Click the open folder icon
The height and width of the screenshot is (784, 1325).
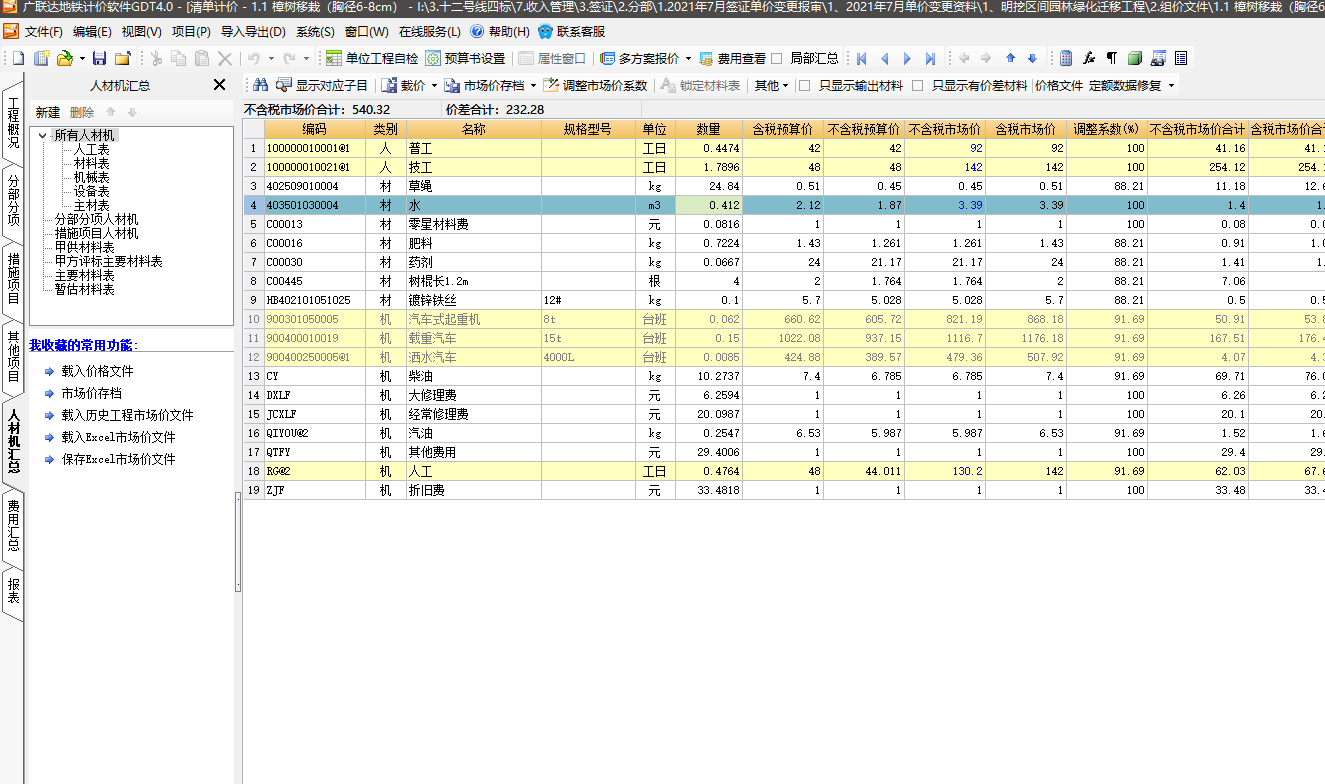point(64,59)
